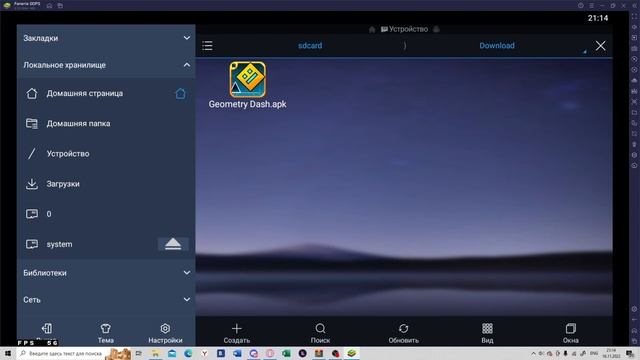
Task: Open Домашняя папка entry
Action: [106, 124]
